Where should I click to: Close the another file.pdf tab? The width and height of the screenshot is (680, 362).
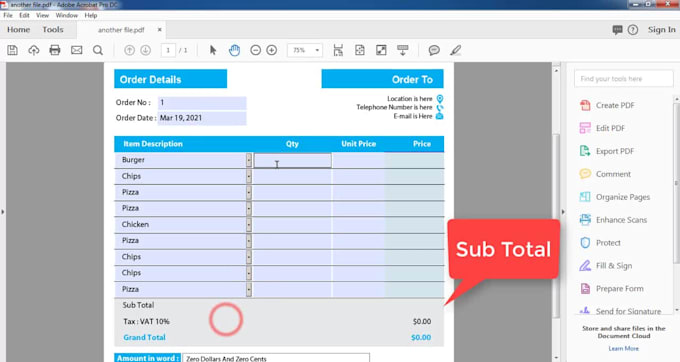click(160, 29)
